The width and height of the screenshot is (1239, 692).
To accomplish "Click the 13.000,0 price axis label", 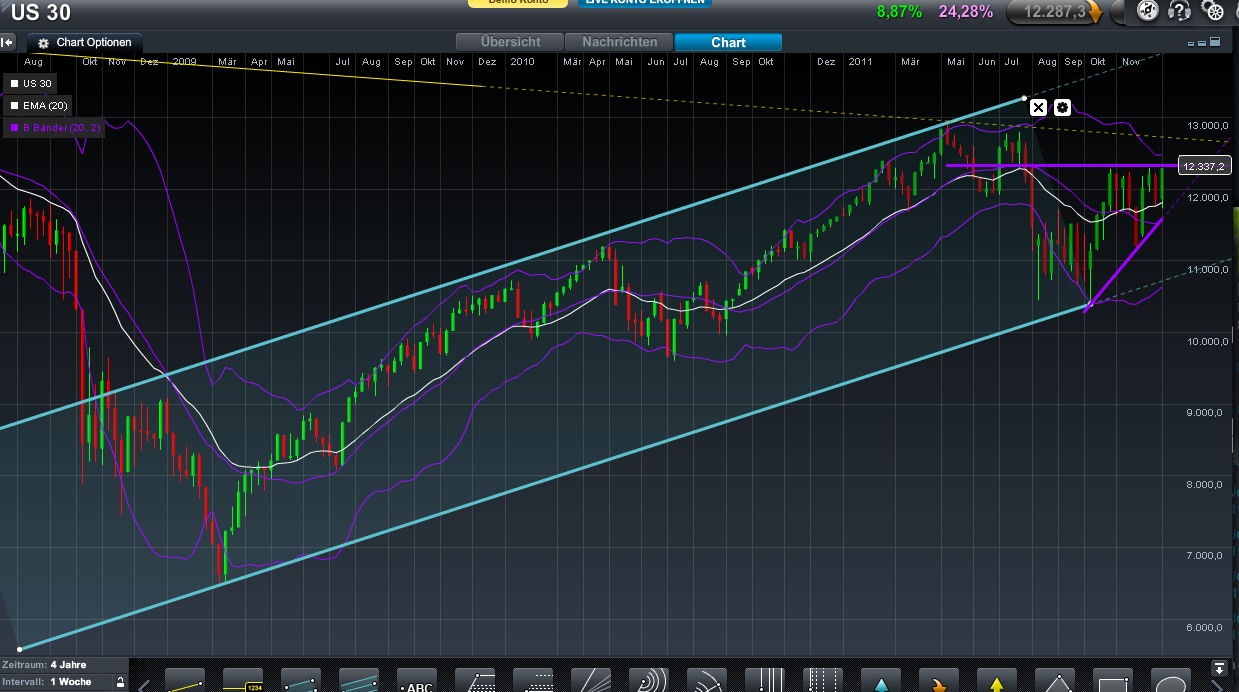I will [1207, 126].
